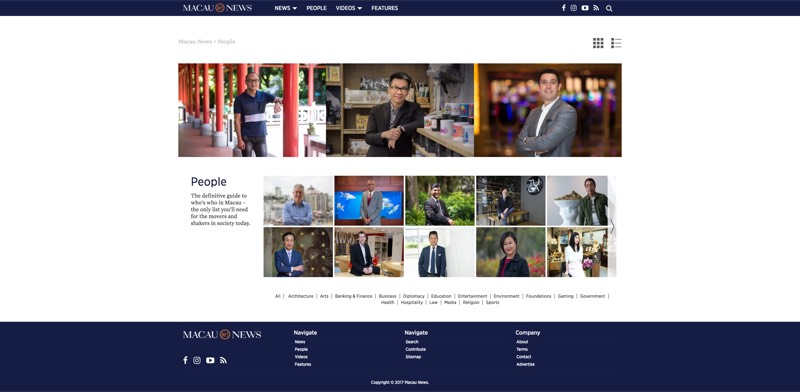Filter people by Diplomacy
This screenshot has height=392, width=800.
tap(414, 296)
